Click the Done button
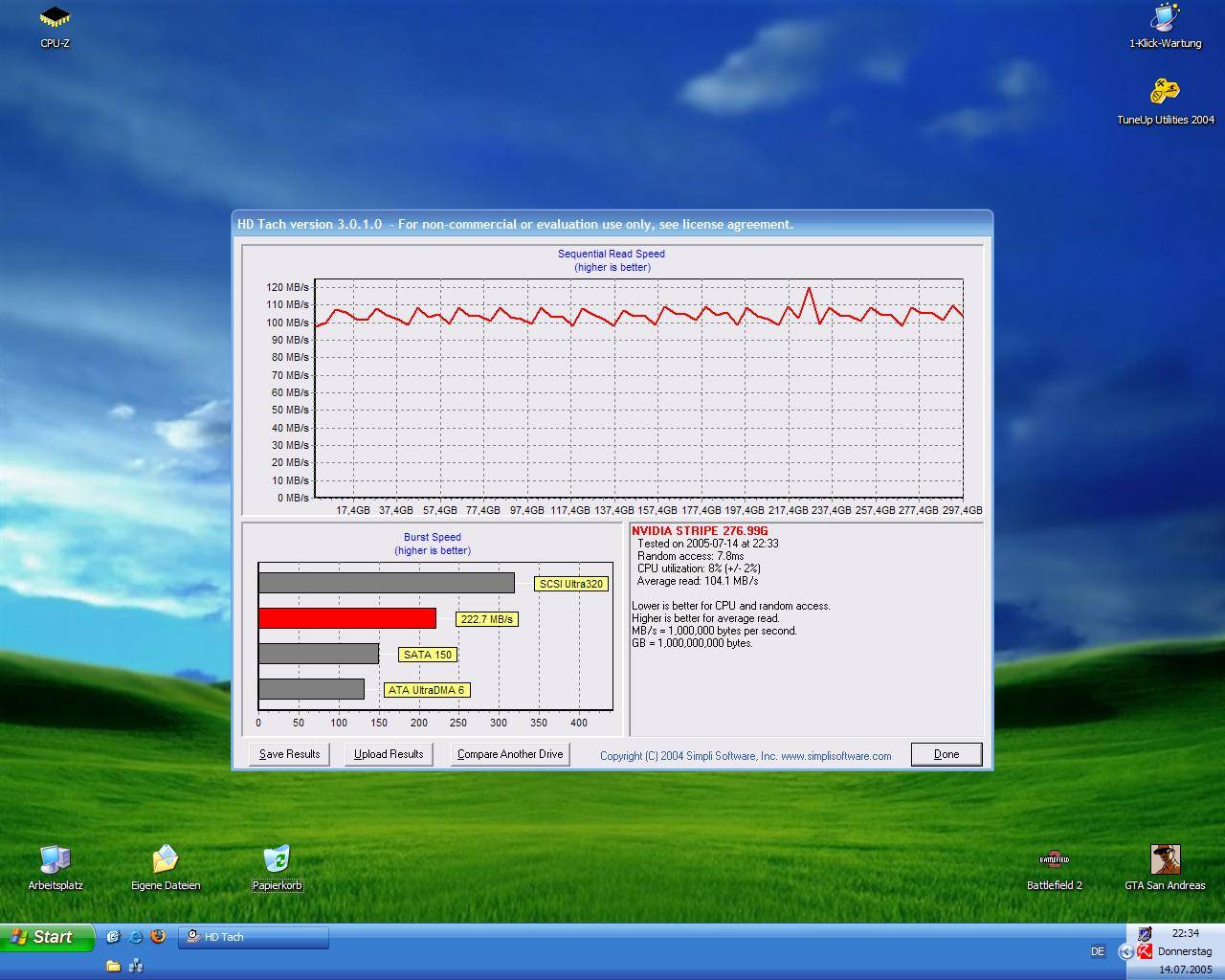This screenshot has height=980, width=1225. pos(947,754)
